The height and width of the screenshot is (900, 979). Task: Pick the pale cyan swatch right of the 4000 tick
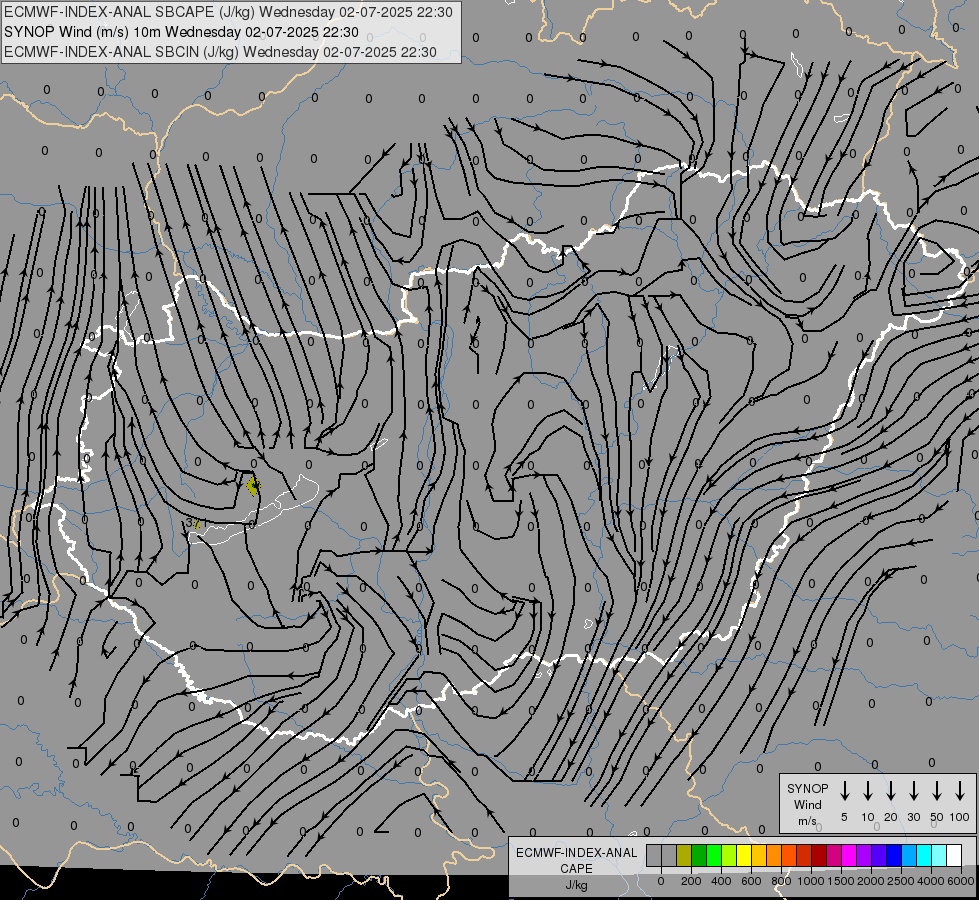coord(938,855)
